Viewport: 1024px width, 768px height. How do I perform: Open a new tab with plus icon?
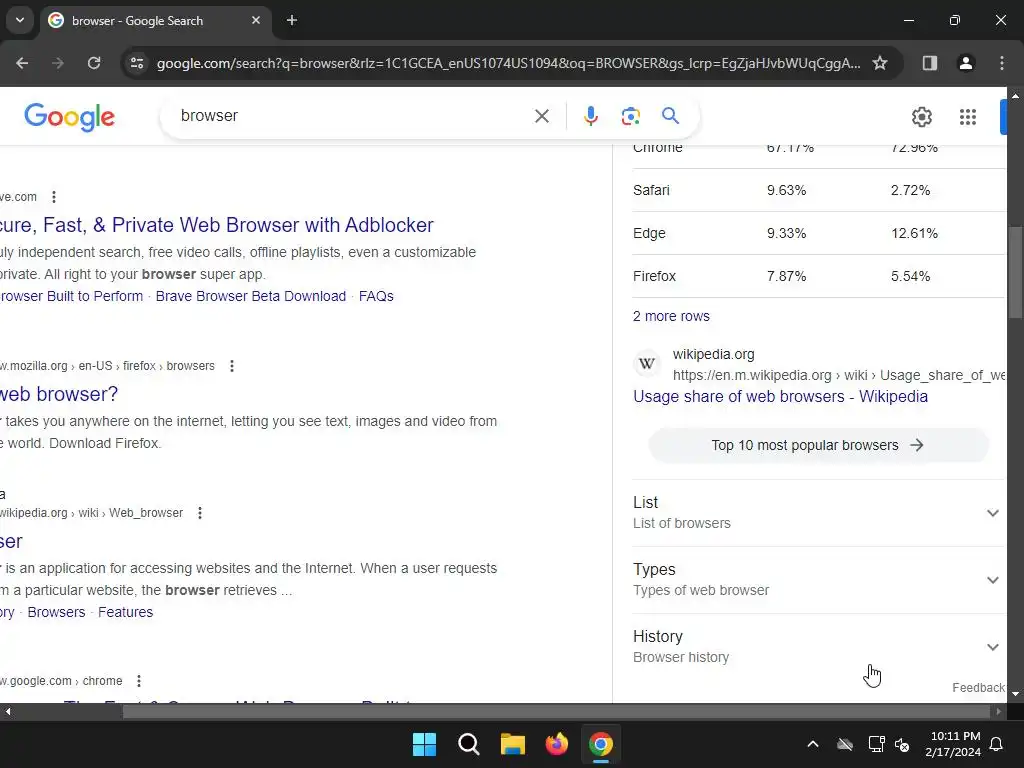point(292,20)
